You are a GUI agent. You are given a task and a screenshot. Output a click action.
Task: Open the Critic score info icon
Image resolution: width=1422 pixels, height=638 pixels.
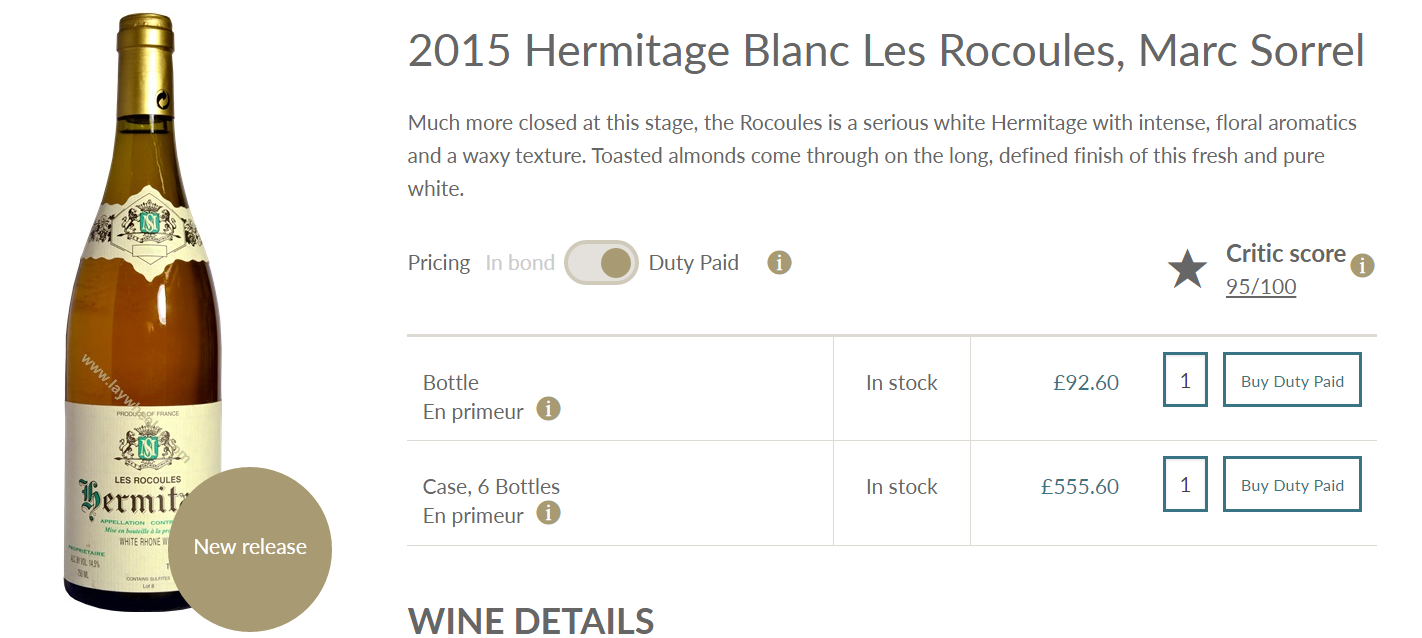1362,266
